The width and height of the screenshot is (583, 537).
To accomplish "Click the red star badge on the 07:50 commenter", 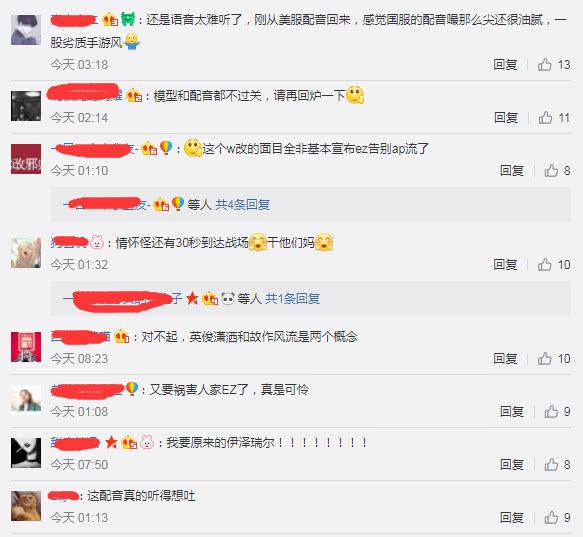I will point(111,442).
